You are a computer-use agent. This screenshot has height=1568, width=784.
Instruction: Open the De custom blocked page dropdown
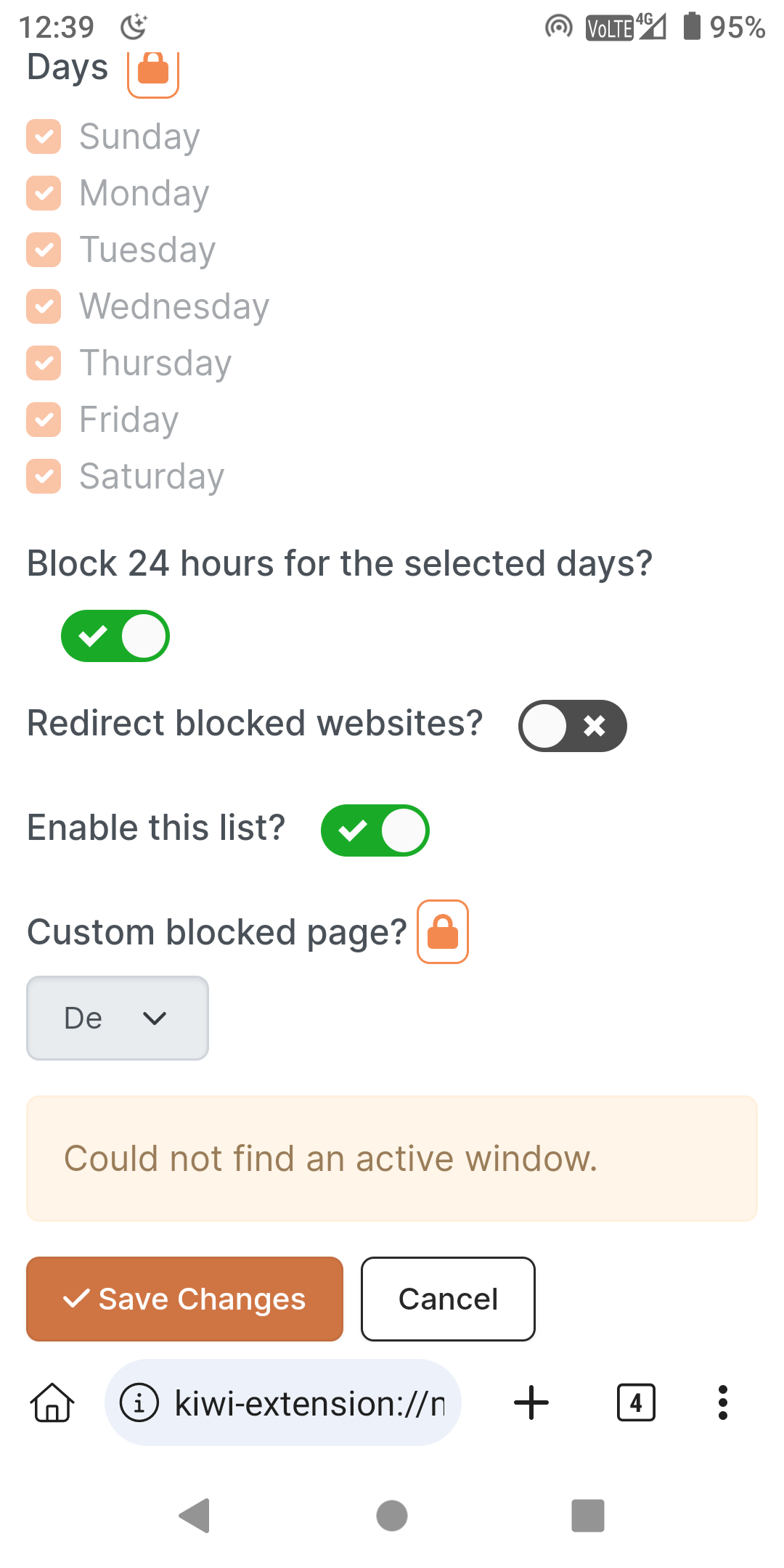(x=117, y=1018)
